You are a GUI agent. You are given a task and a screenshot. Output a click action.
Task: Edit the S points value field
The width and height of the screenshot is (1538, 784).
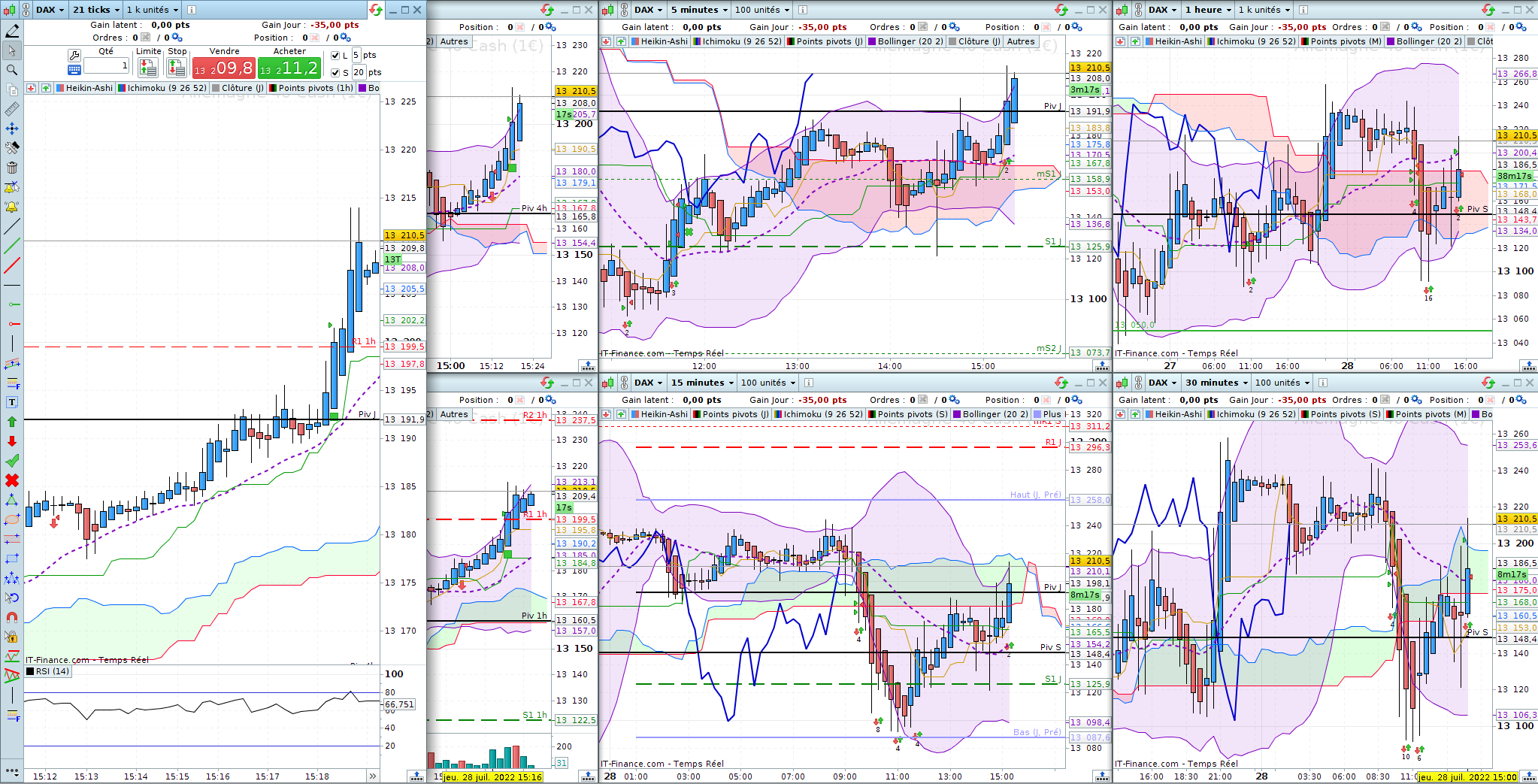coord(359,73)
